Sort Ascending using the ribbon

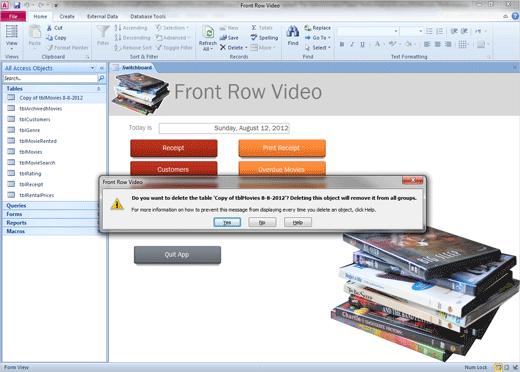131,28
